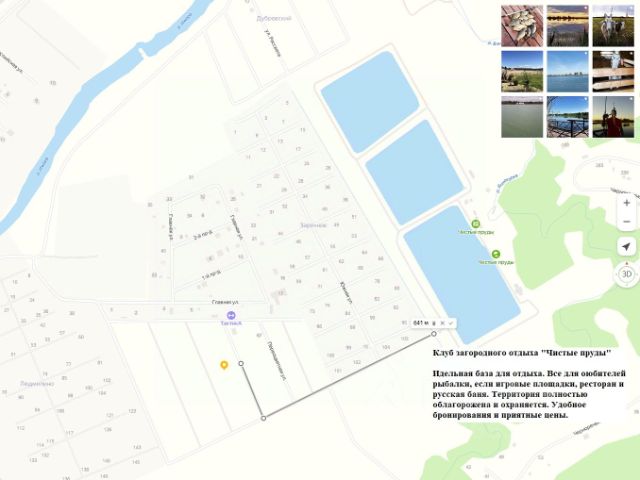This screenshot has width=640, height=480.
Task: Click the Заречное village label
Action: [x=313, y=225]
